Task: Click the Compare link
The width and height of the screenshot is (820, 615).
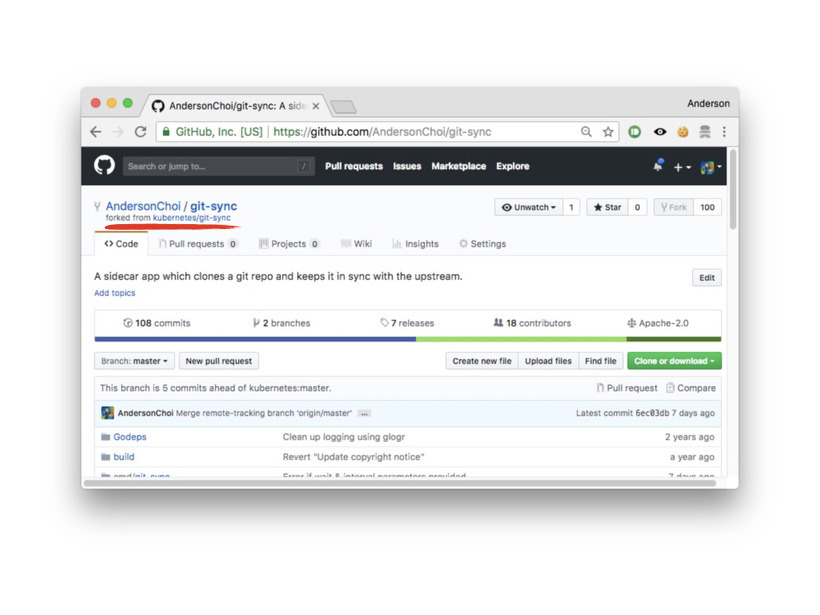Action: pos(691,388)
